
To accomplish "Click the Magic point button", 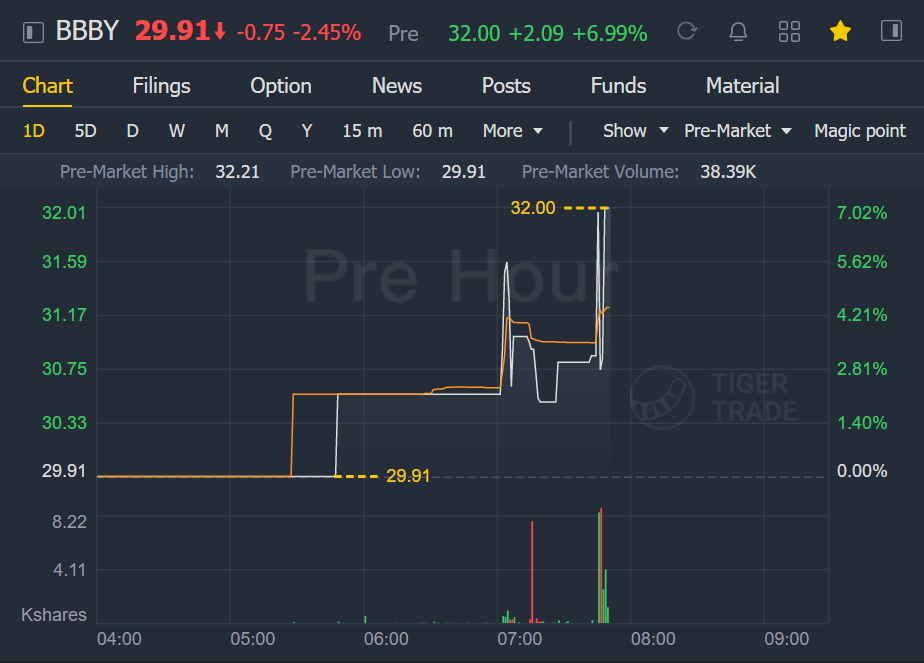I will coord(860,131).
